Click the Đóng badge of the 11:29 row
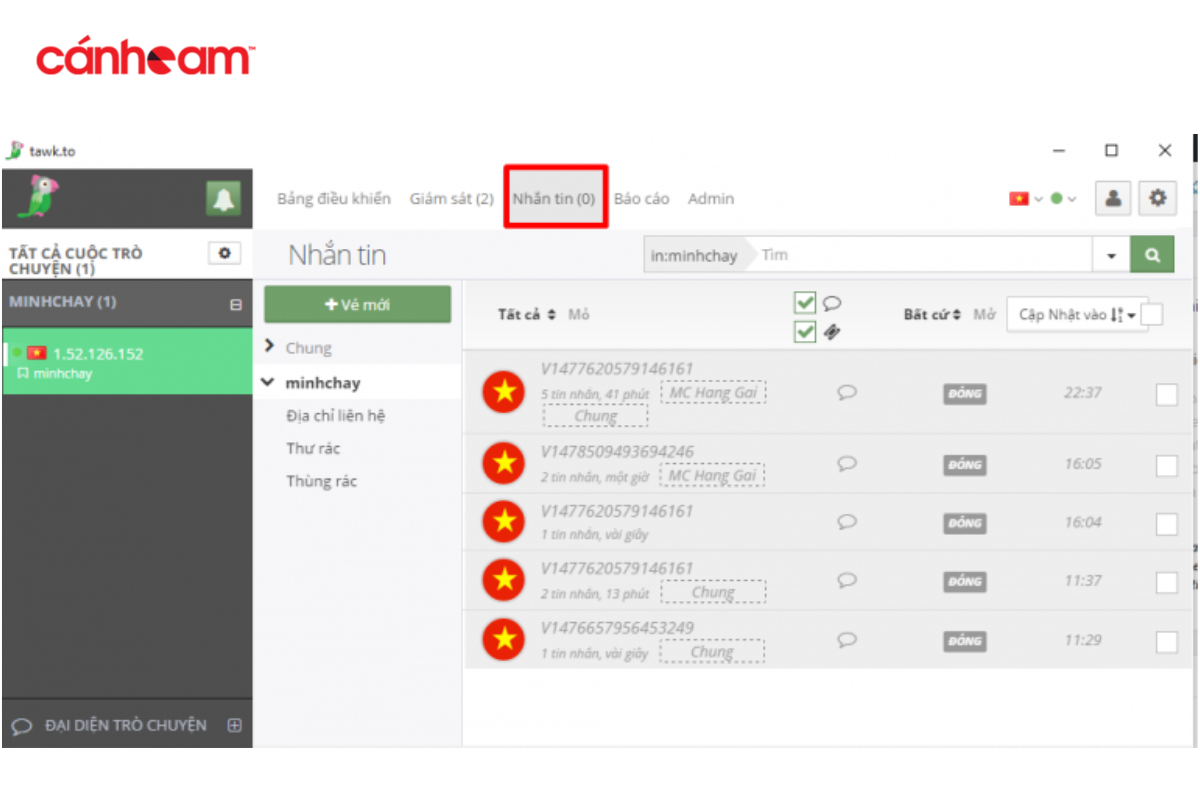1200x800 pixels. click(x=964, y=640)
